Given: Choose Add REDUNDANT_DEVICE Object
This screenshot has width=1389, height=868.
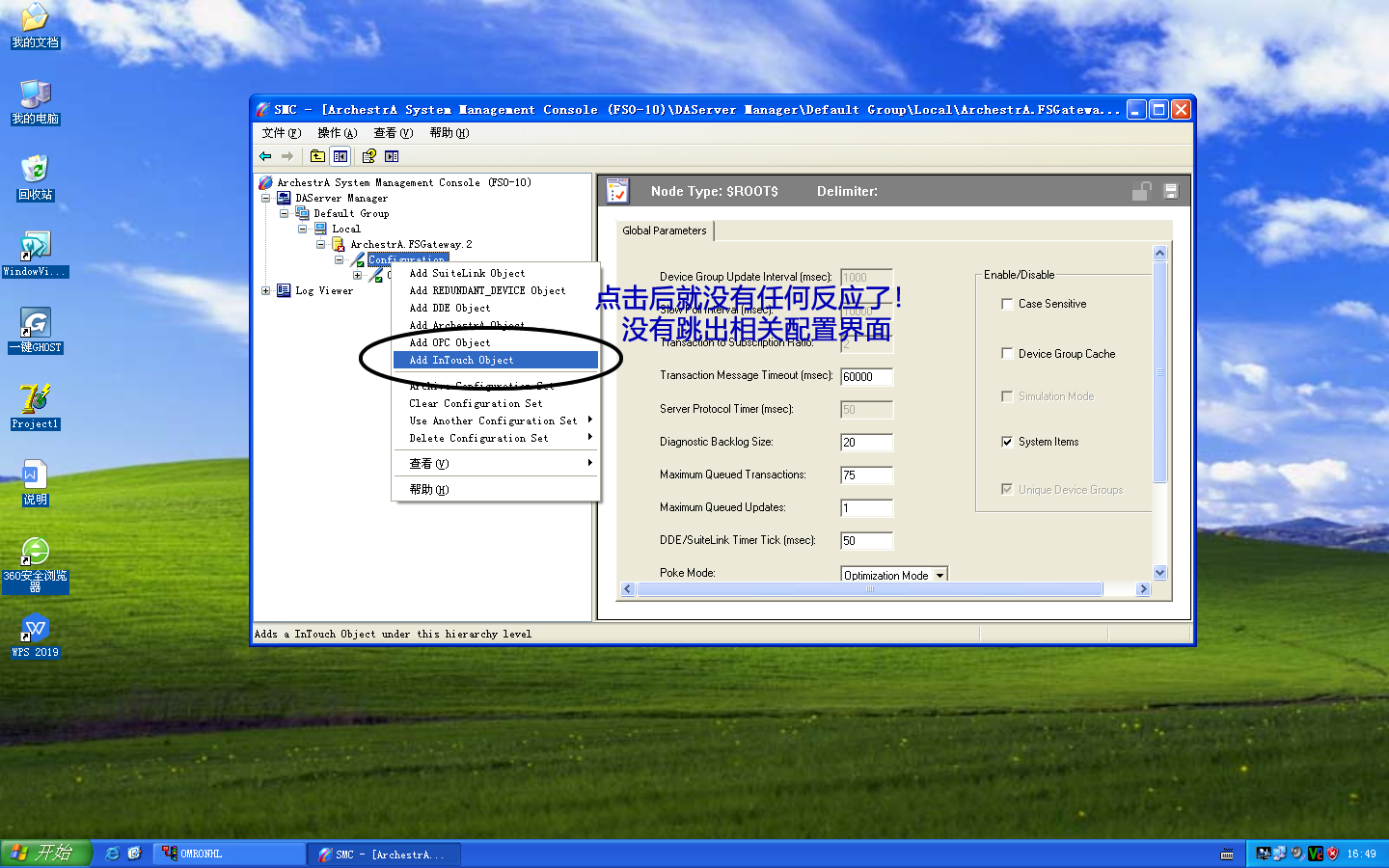Looking at the screenshot, I should (496, 290).
